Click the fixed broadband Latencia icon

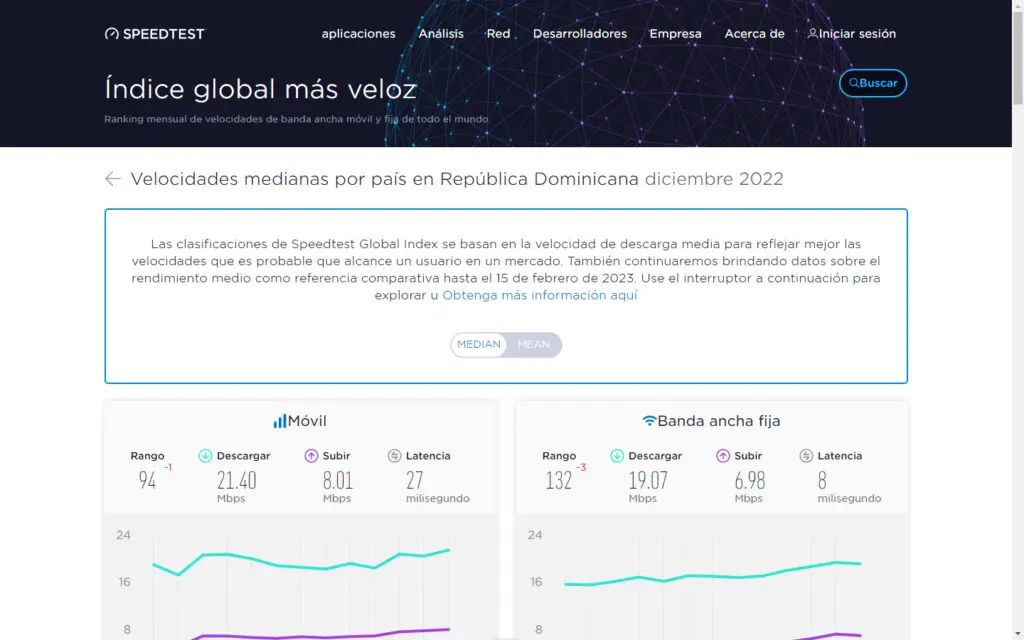click(x=806, y=456)
